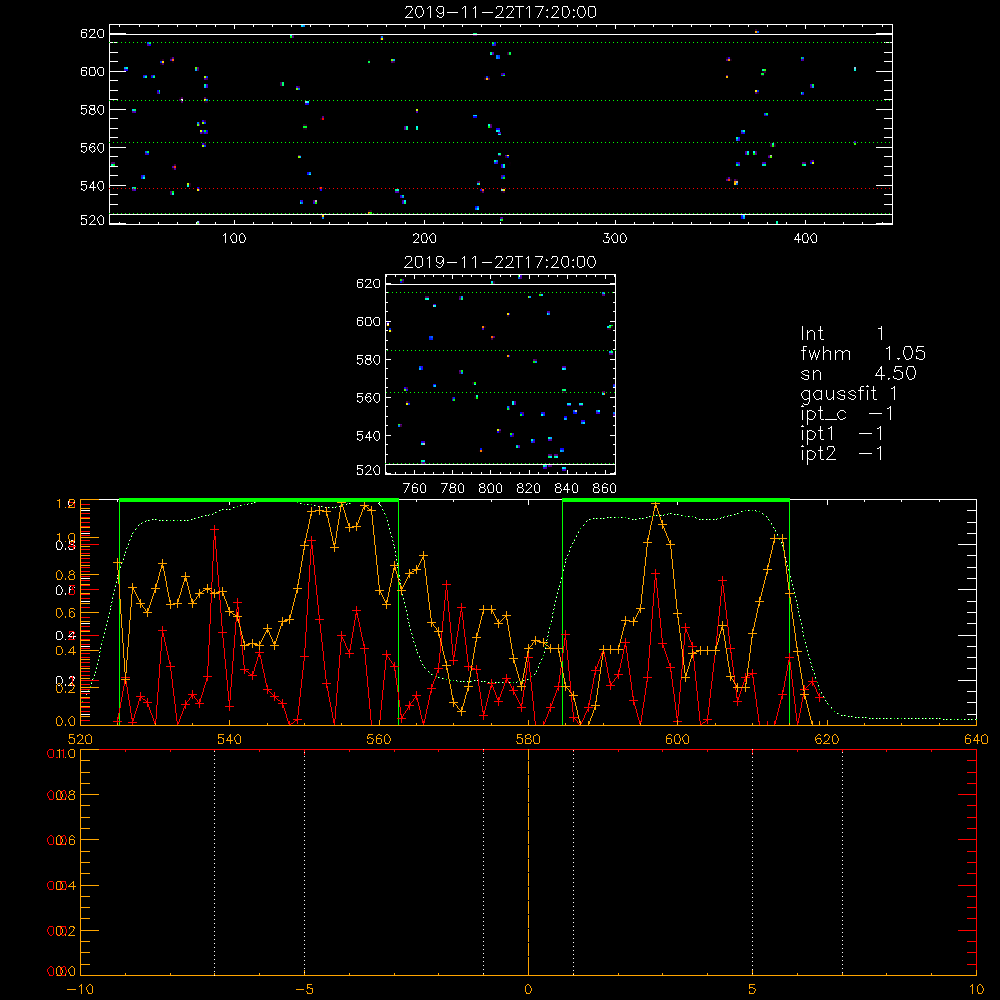Click x-axis label 640 of profile plot
The width and height of the screenshot is (1000, 1000).
click(x=976, y=739)
